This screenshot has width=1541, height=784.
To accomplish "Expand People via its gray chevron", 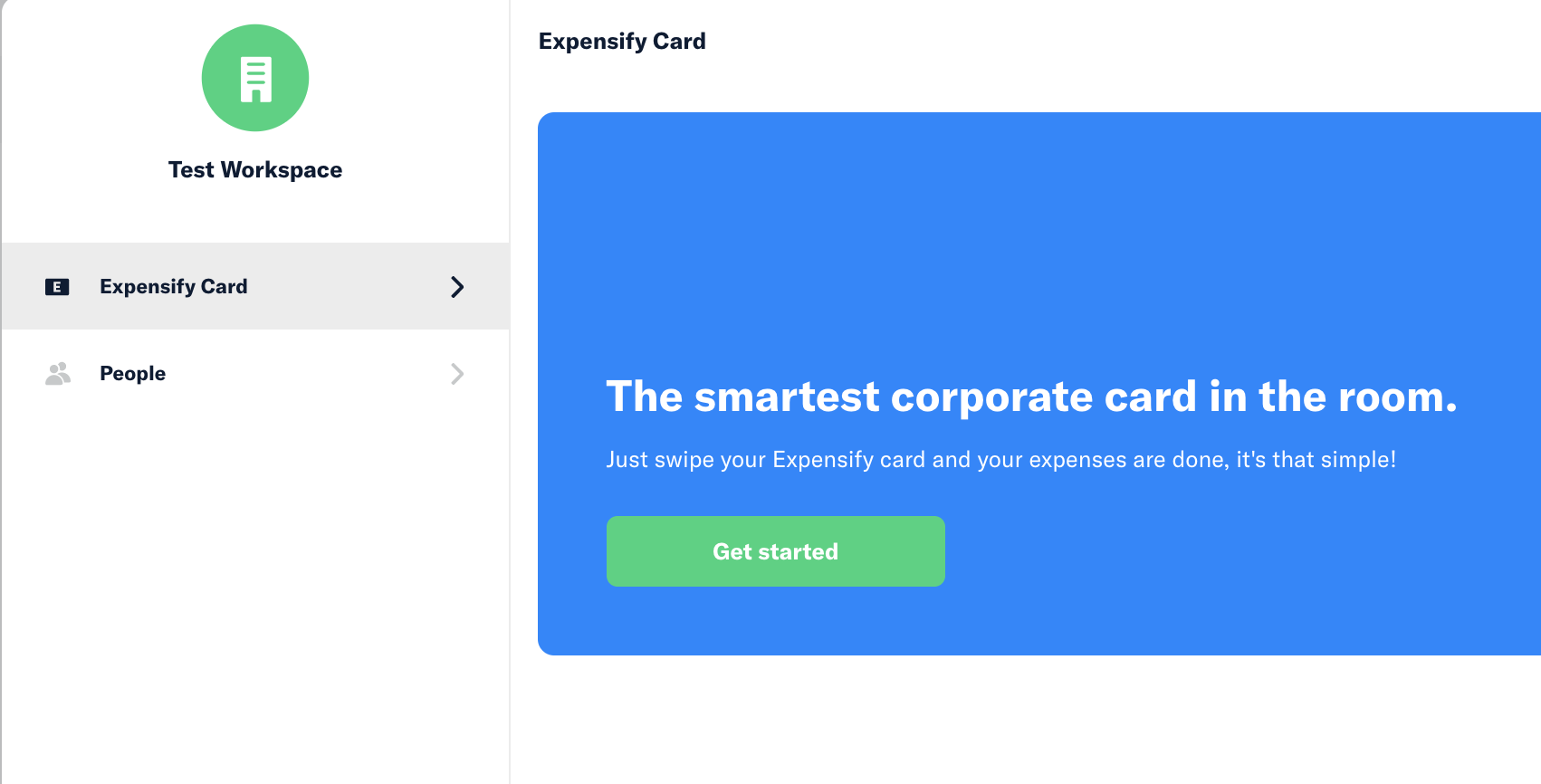I will (x=457, y=374).
